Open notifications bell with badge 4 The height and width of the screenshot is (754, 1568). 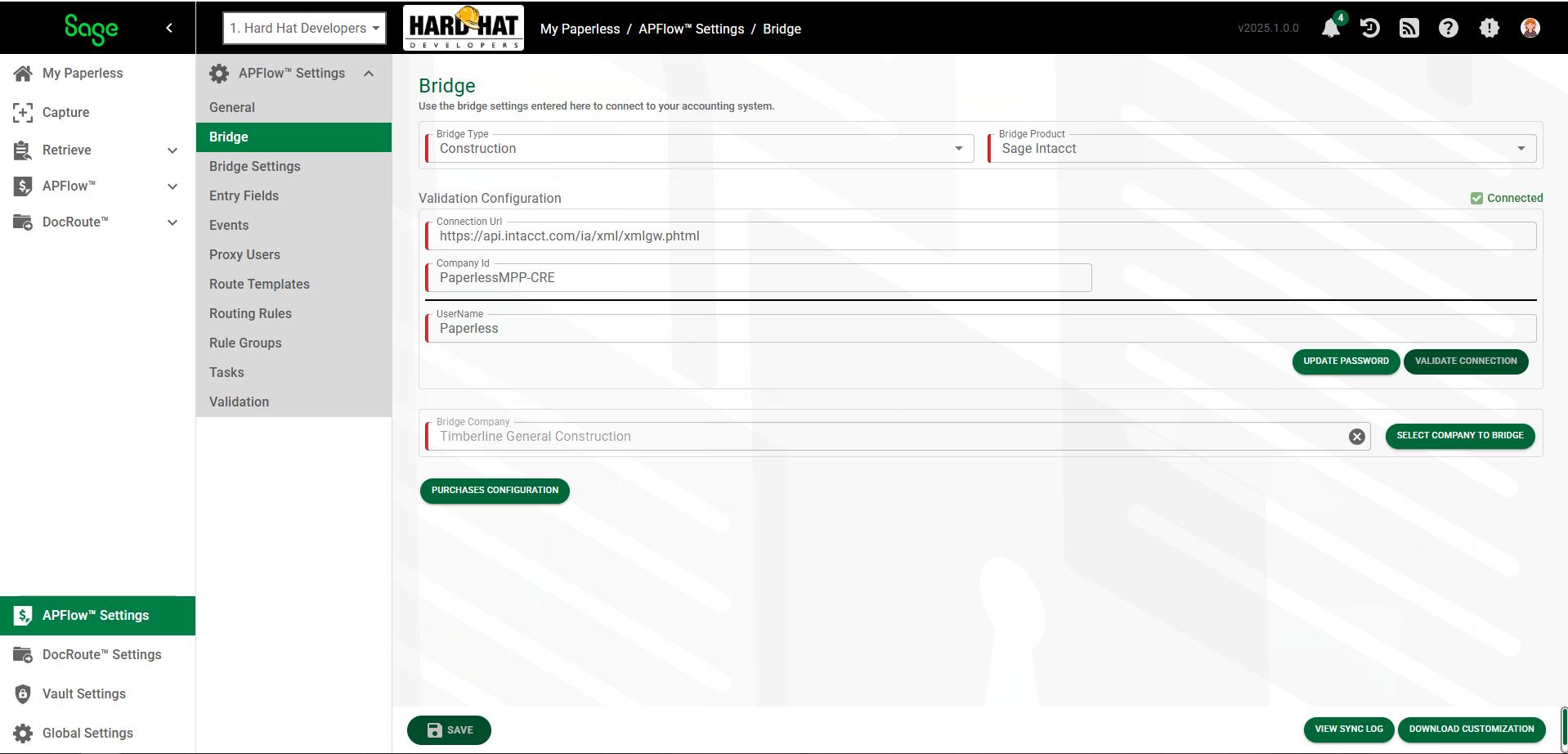point(1332,28)
